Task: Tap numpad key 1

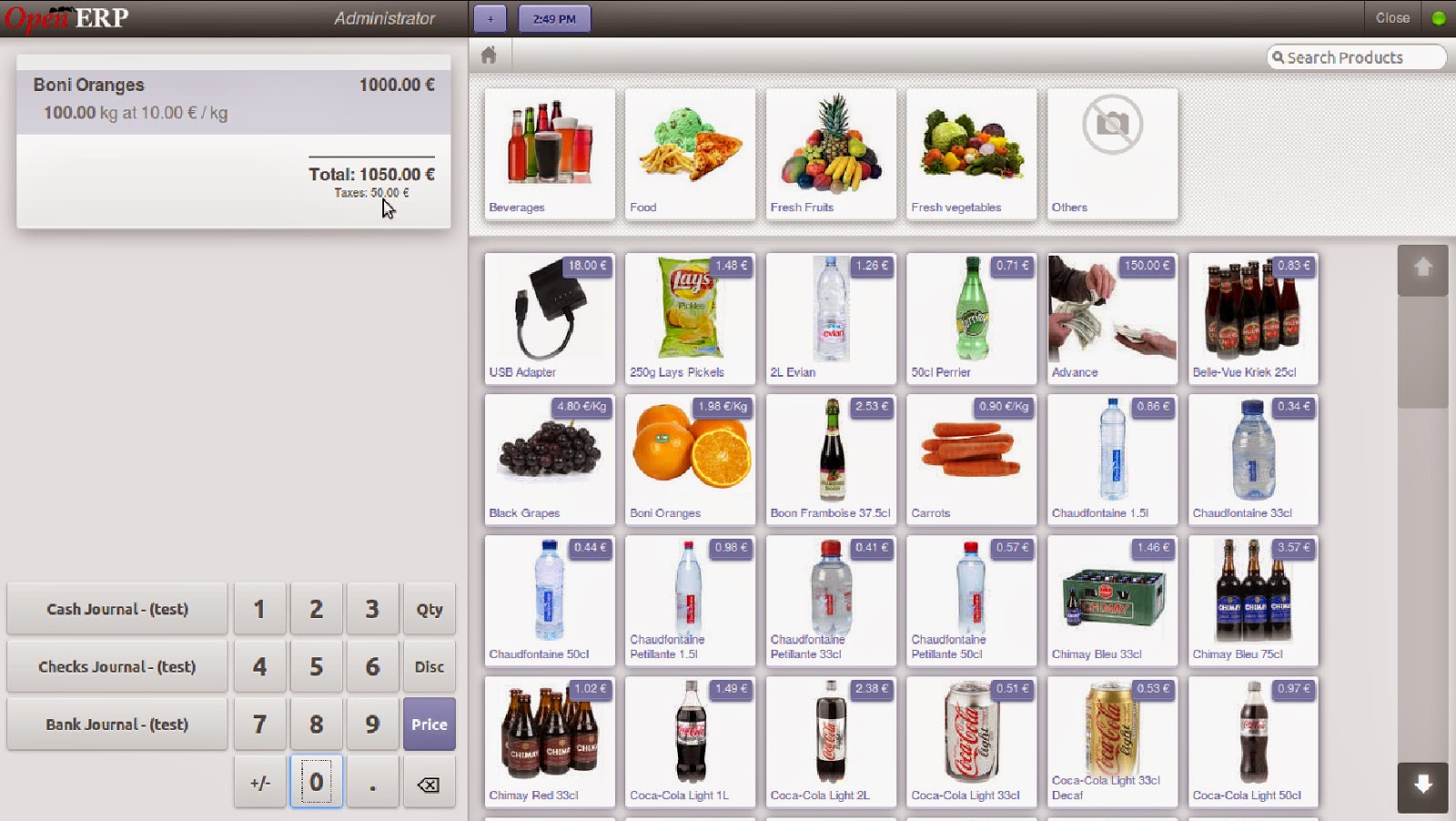Action: [259, 609]
